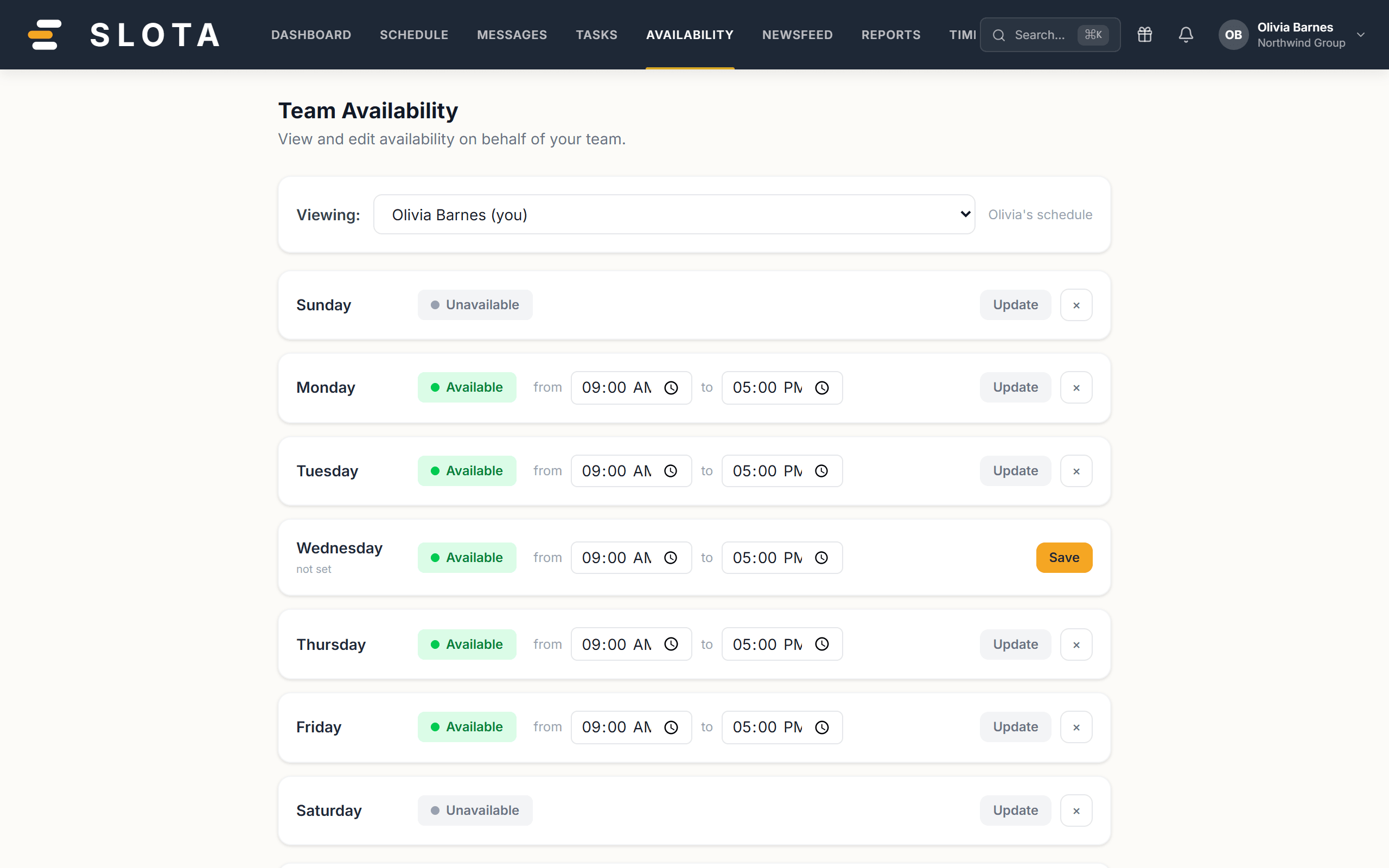Toggle Sunday Unavailable status badge

pyautogui.click(x=475, y=305)
